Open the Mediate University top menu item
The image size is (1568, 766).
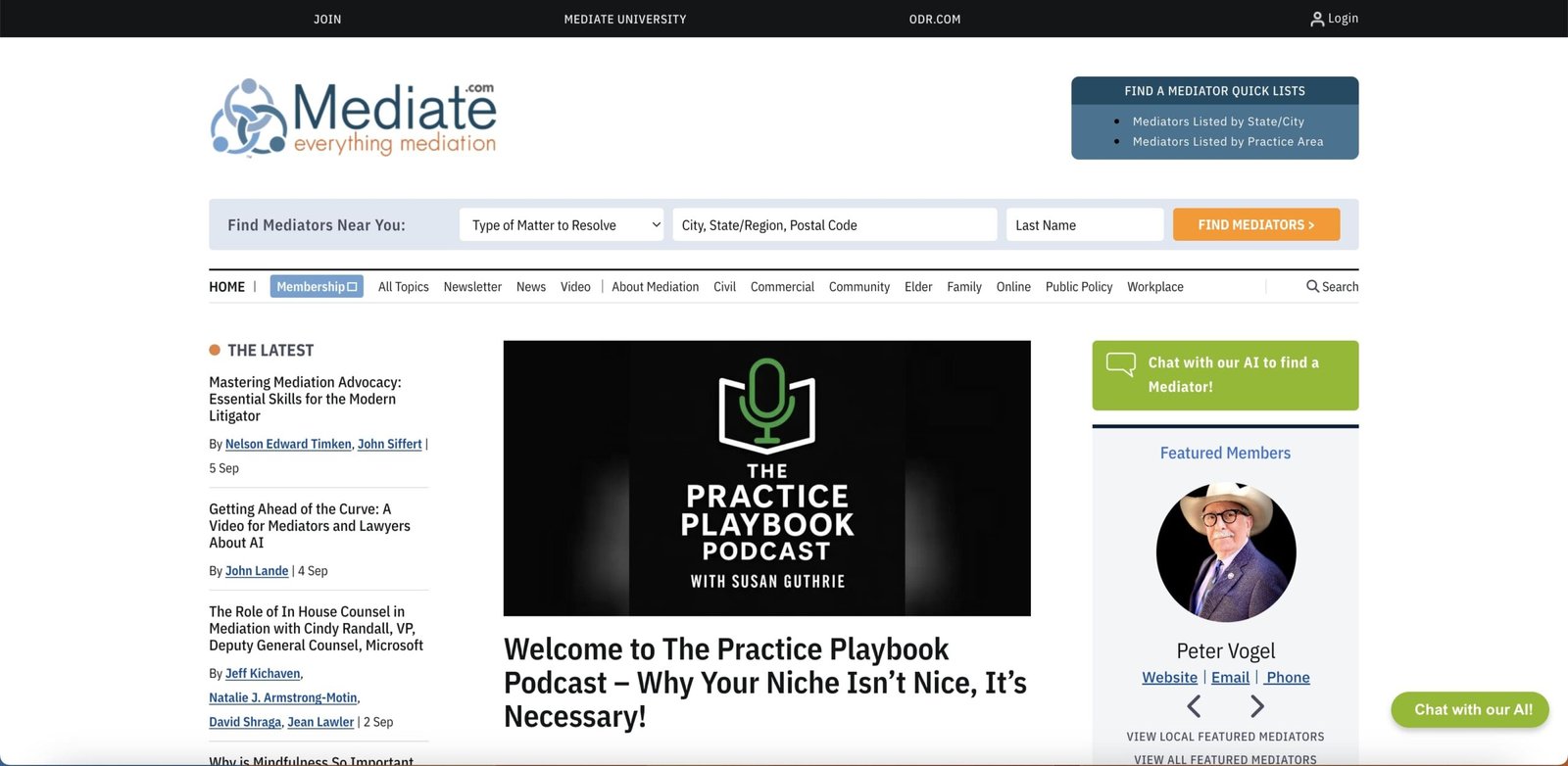624,19
